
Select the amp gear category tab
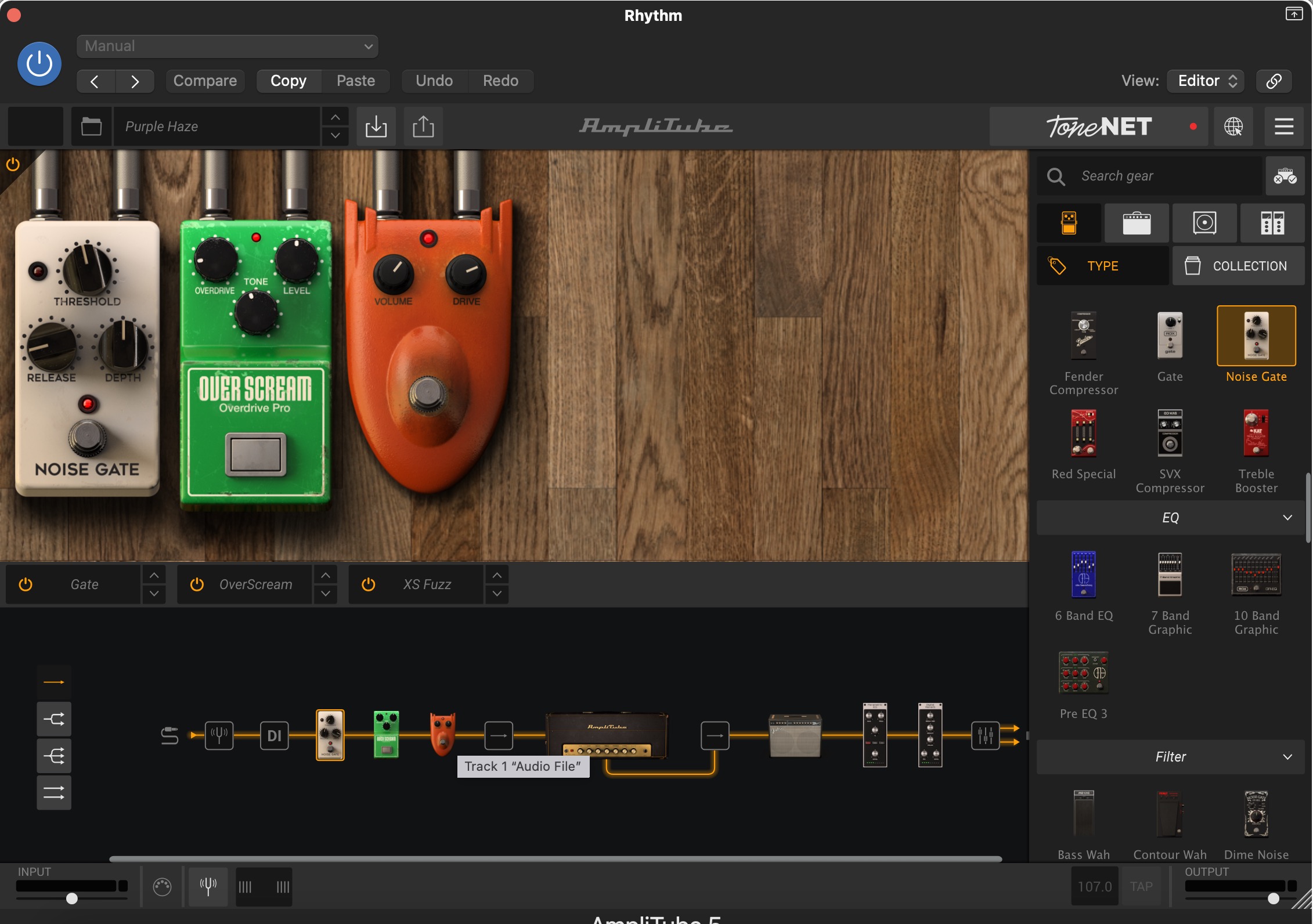coord(1137,223)
